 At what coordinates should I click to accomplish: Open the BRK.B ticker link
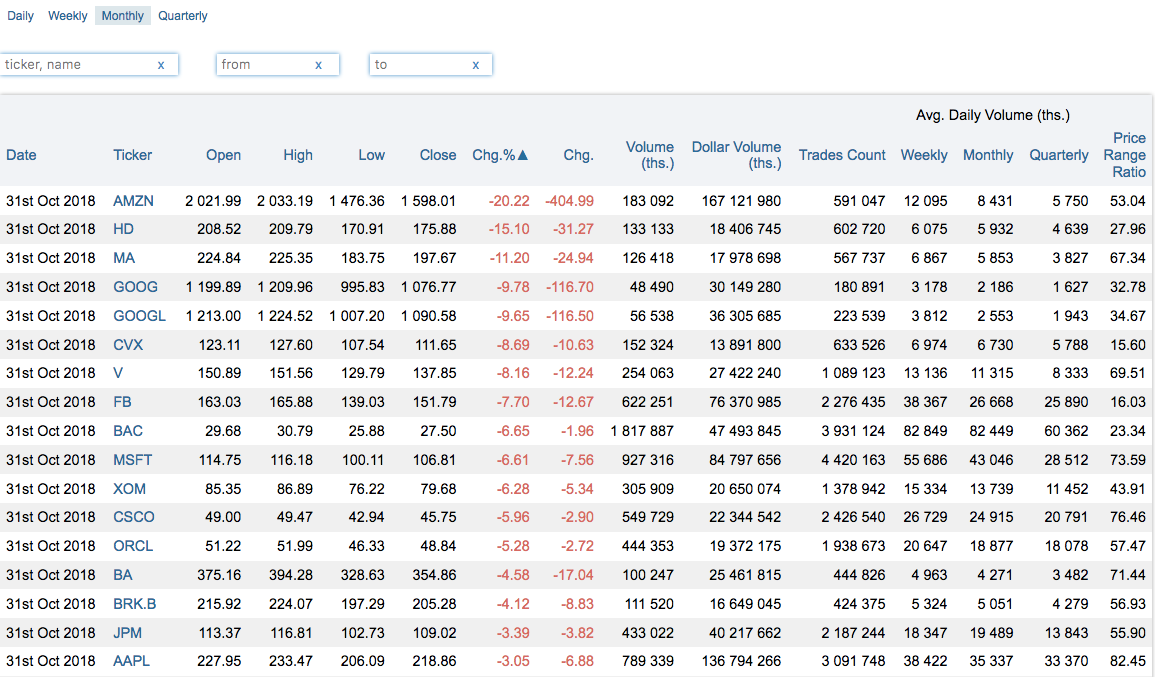coord(135,604)
